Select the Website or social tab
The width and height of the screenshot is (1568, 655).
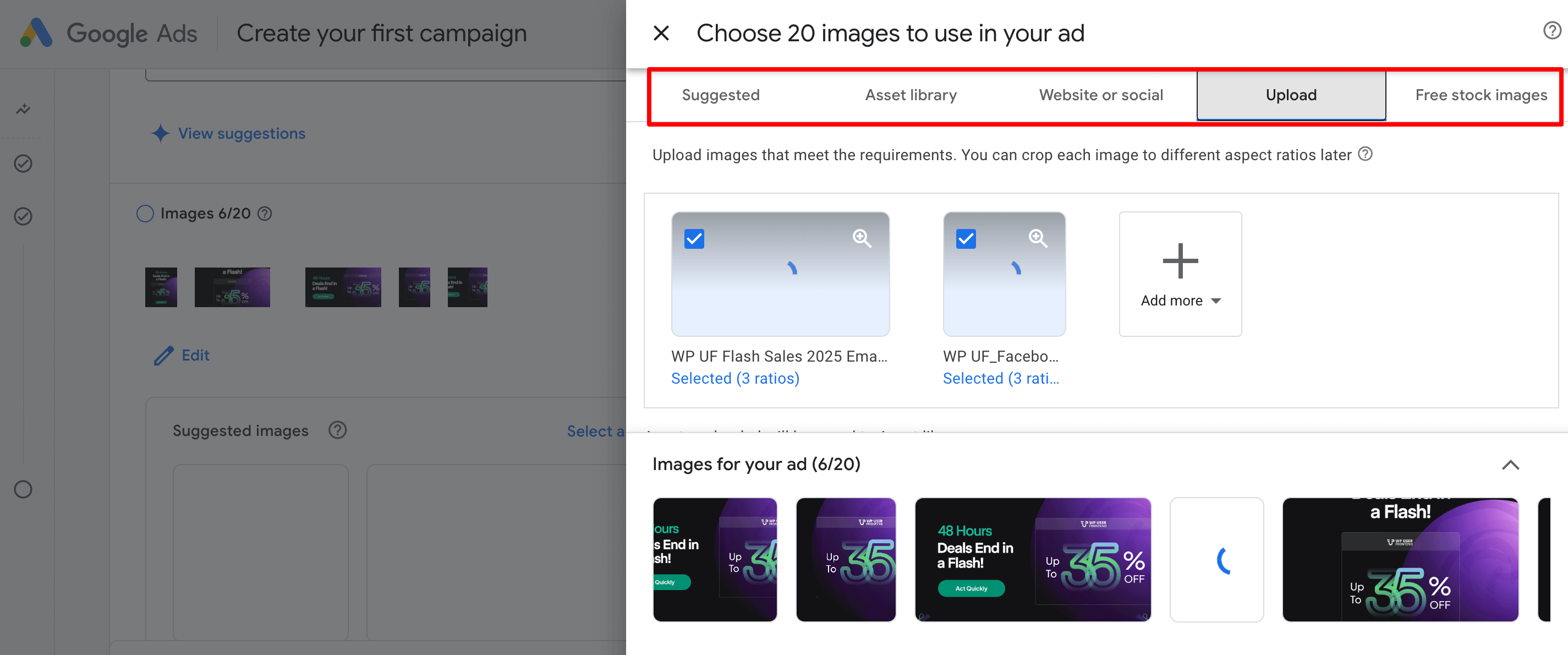coord(1100,95)
